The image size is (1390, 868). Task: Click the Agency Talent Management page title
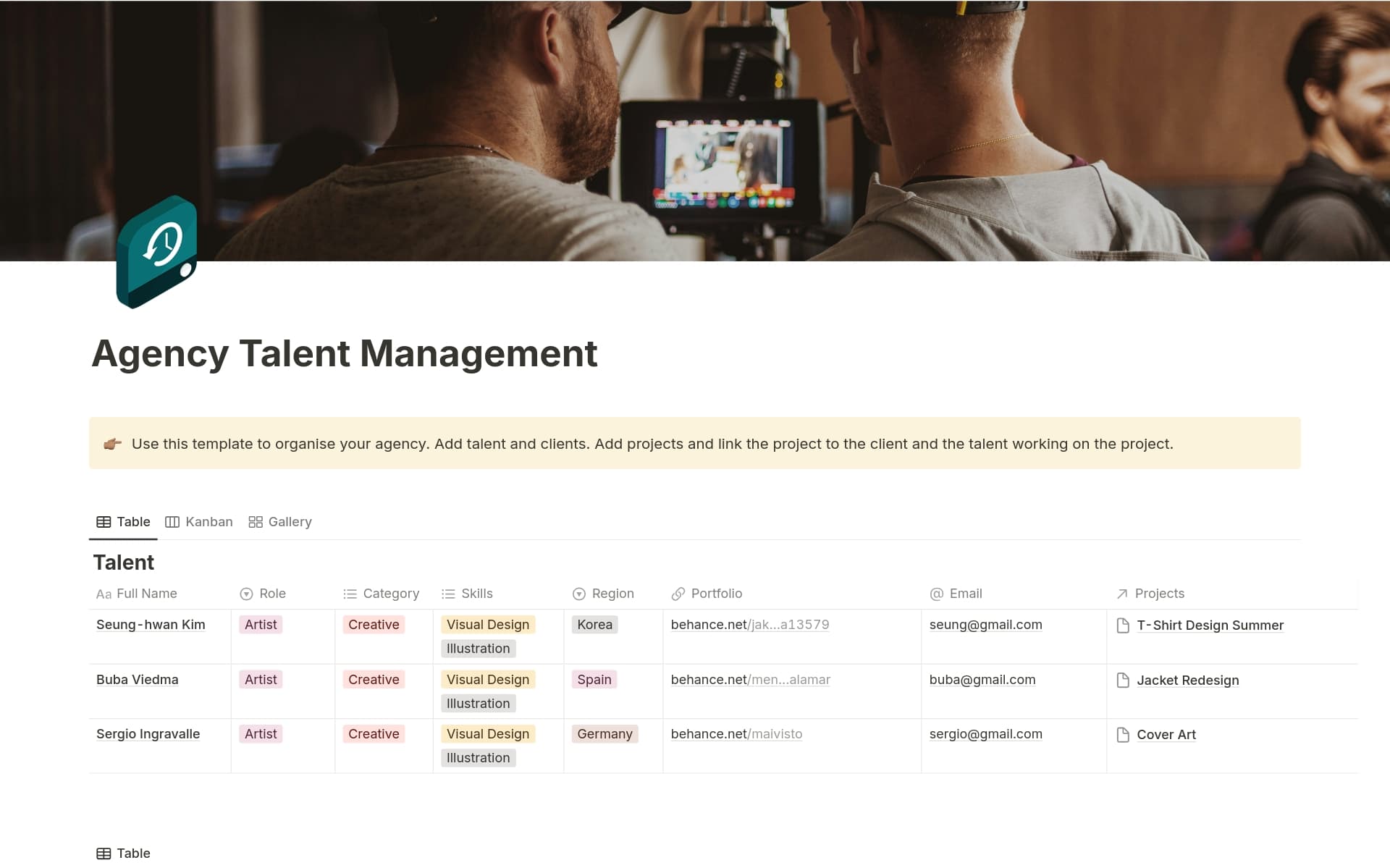pyautogui.click(x=345, y=354)
